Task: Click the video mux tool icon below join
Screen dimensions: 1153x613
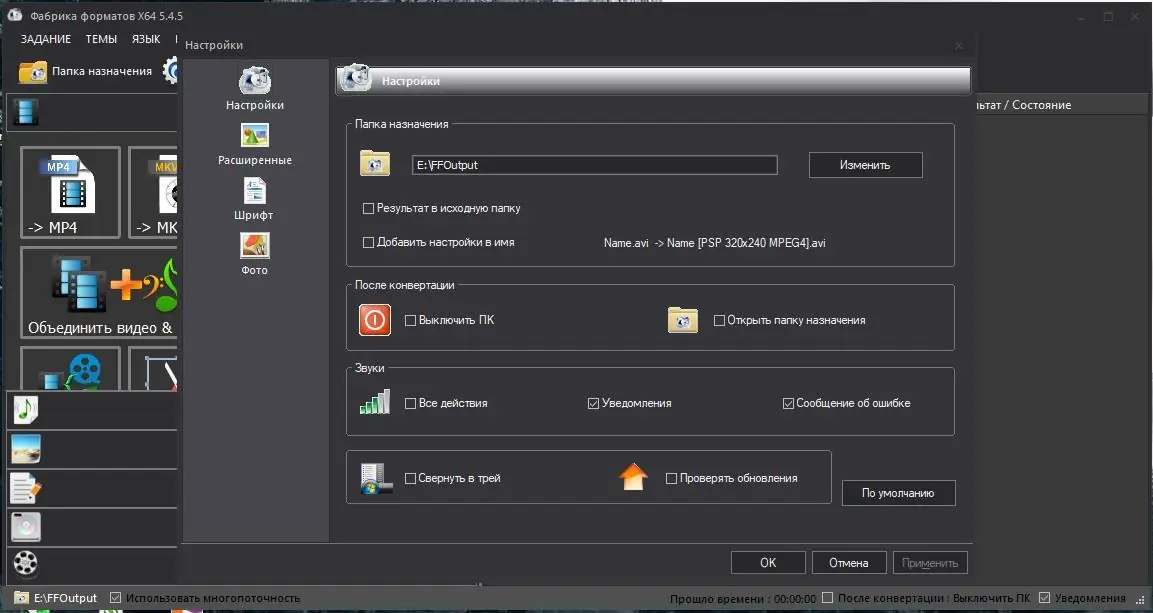Action: pyautogui.click(x=71, y=369)
